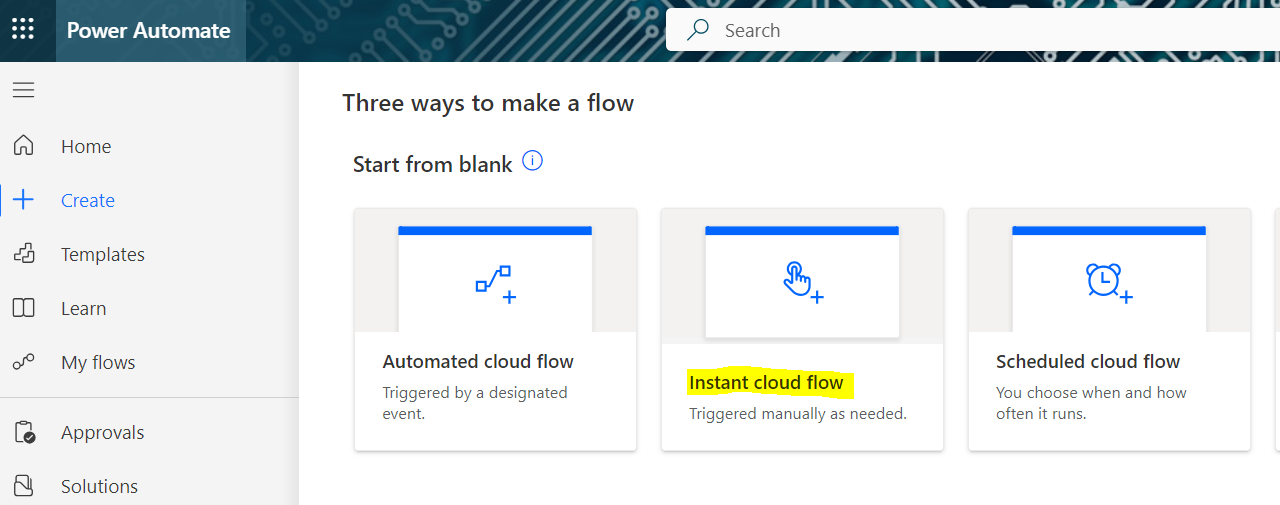The image size is (1280, 505).
Task: Click the Power Automate header title
Action: pos(149,30)
